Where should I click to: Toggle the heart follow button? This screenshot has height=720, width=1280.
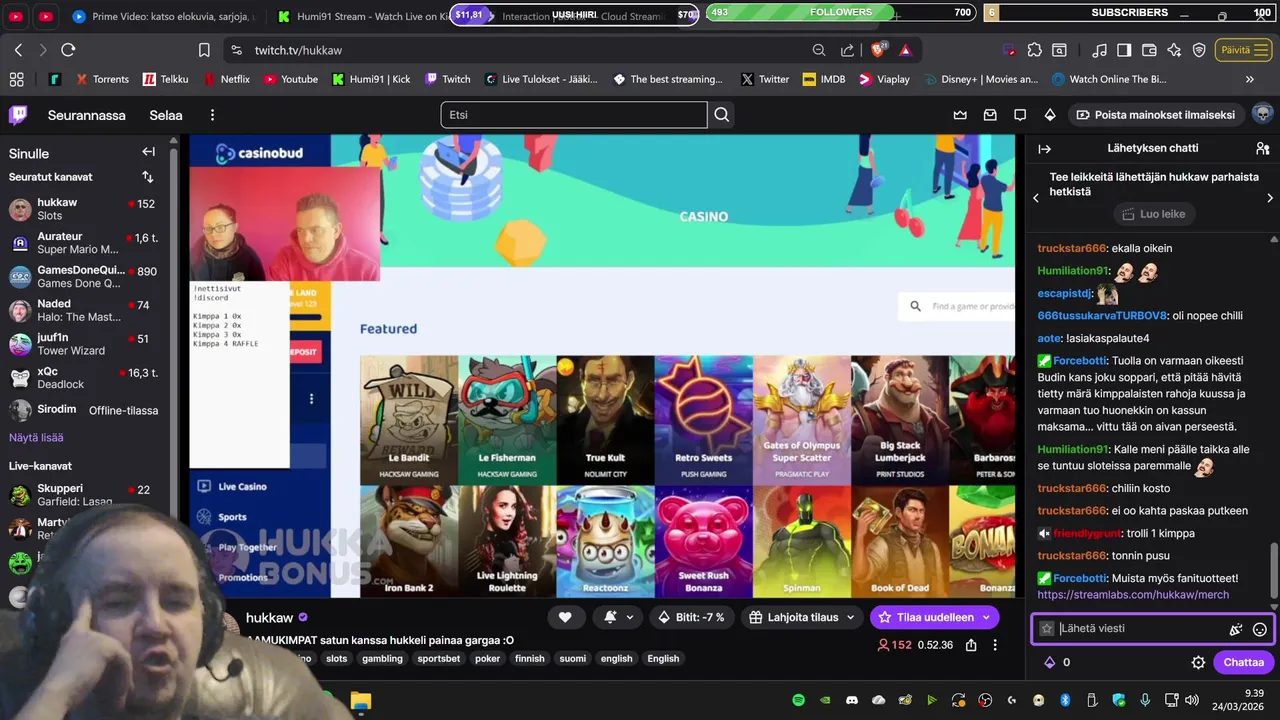click(x=565, y=617)
